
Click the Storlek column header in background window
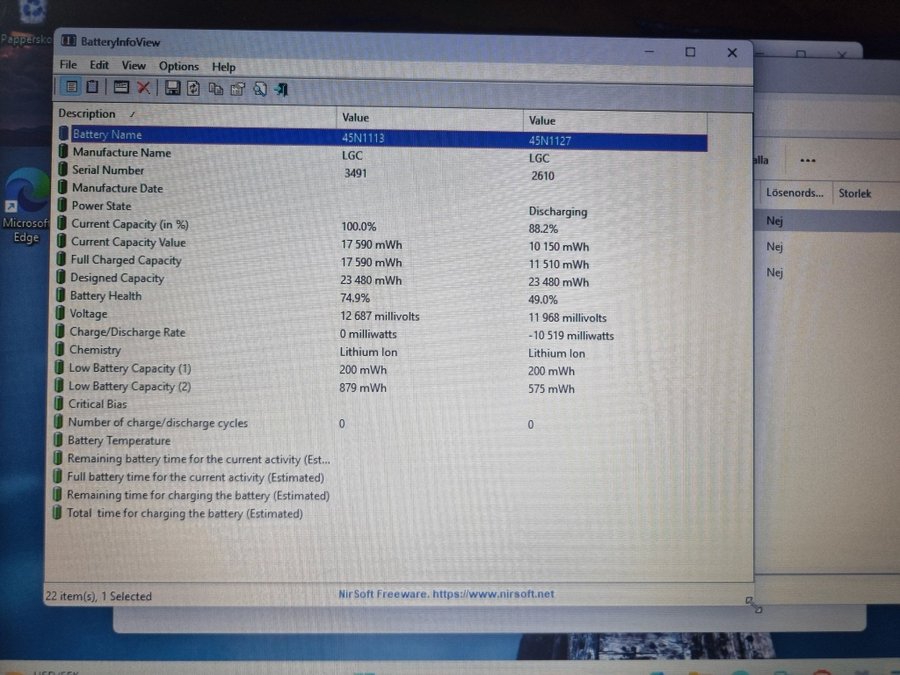[855, 193]
